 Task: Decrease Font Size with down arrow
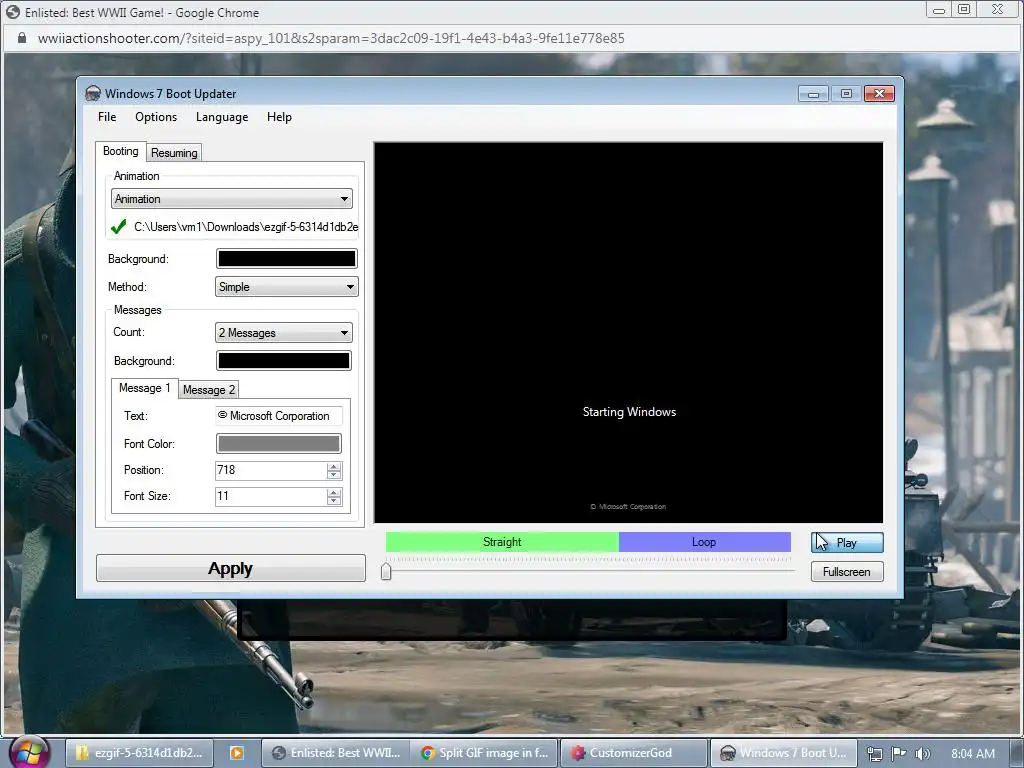tap(334, 501)
